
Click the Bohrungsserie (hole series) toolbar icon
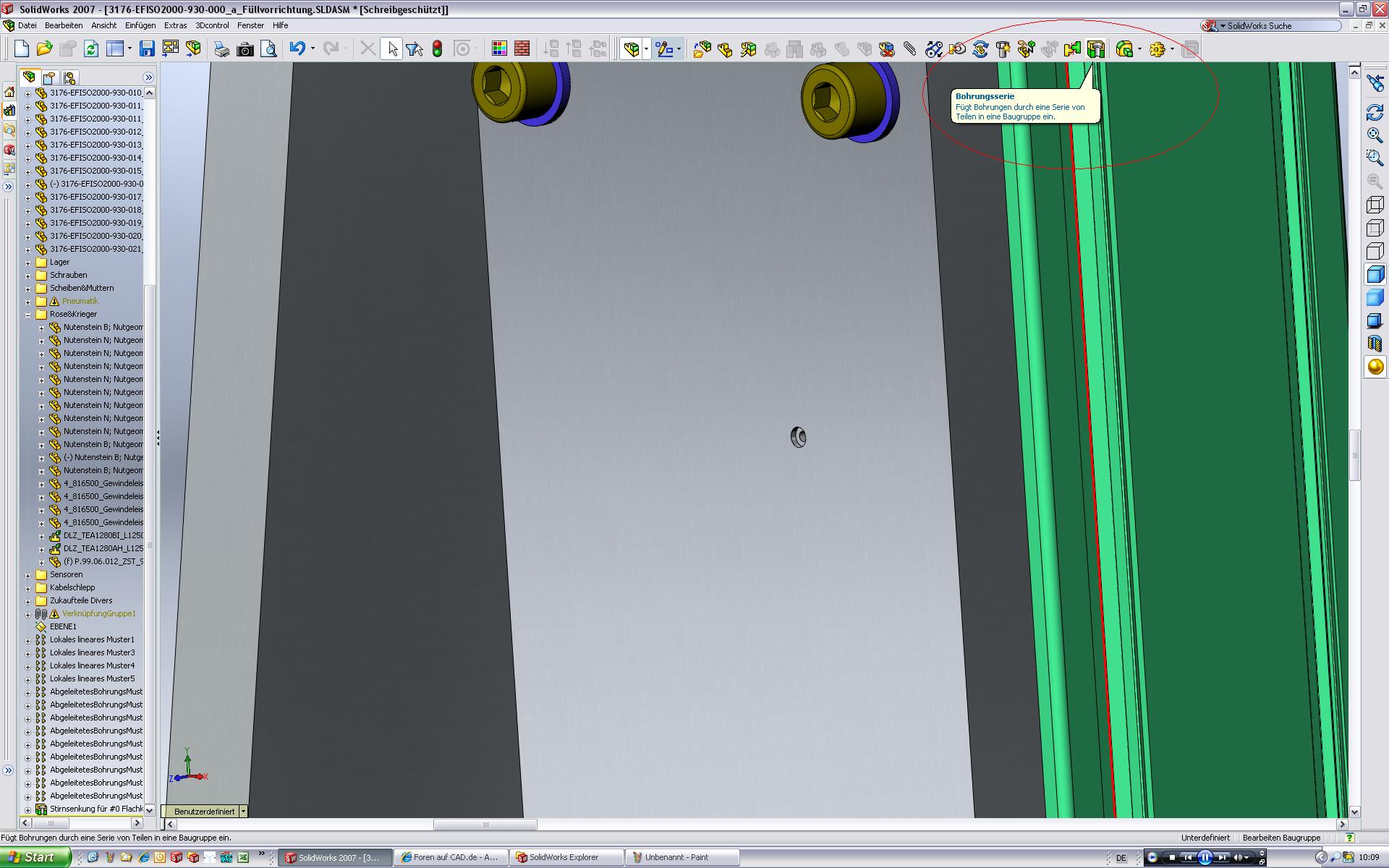coord(1096,49)
